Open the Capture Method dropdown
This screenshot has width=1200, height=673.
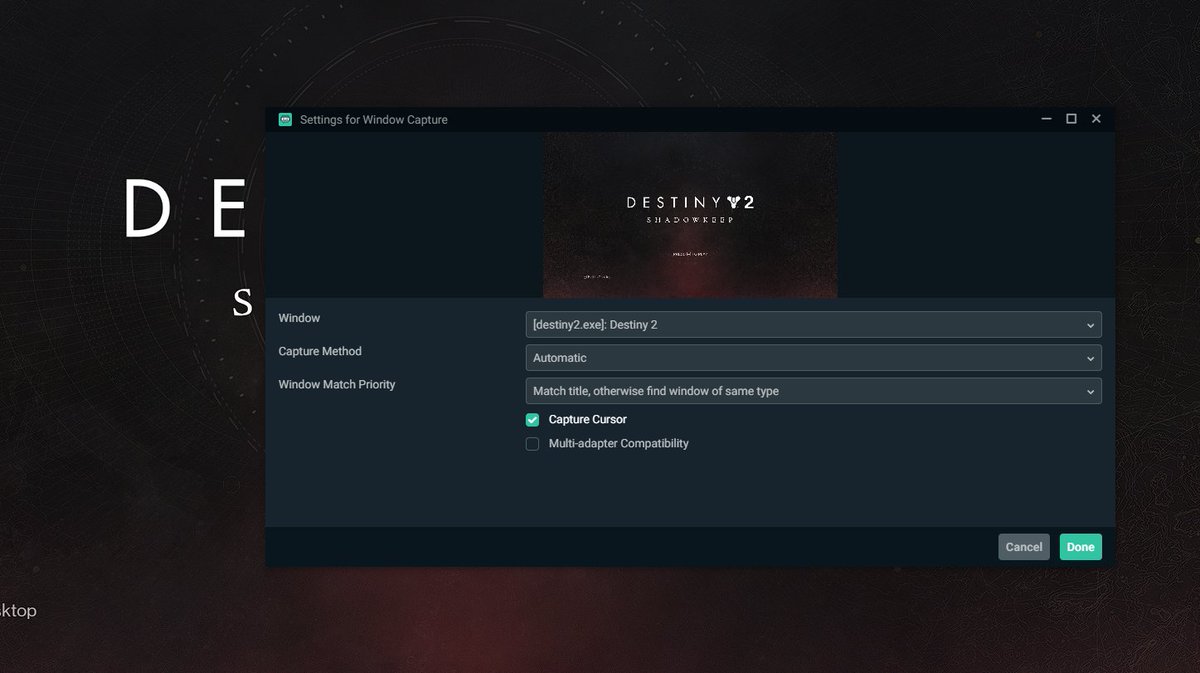pyautogui.click(x=813, y=358)
